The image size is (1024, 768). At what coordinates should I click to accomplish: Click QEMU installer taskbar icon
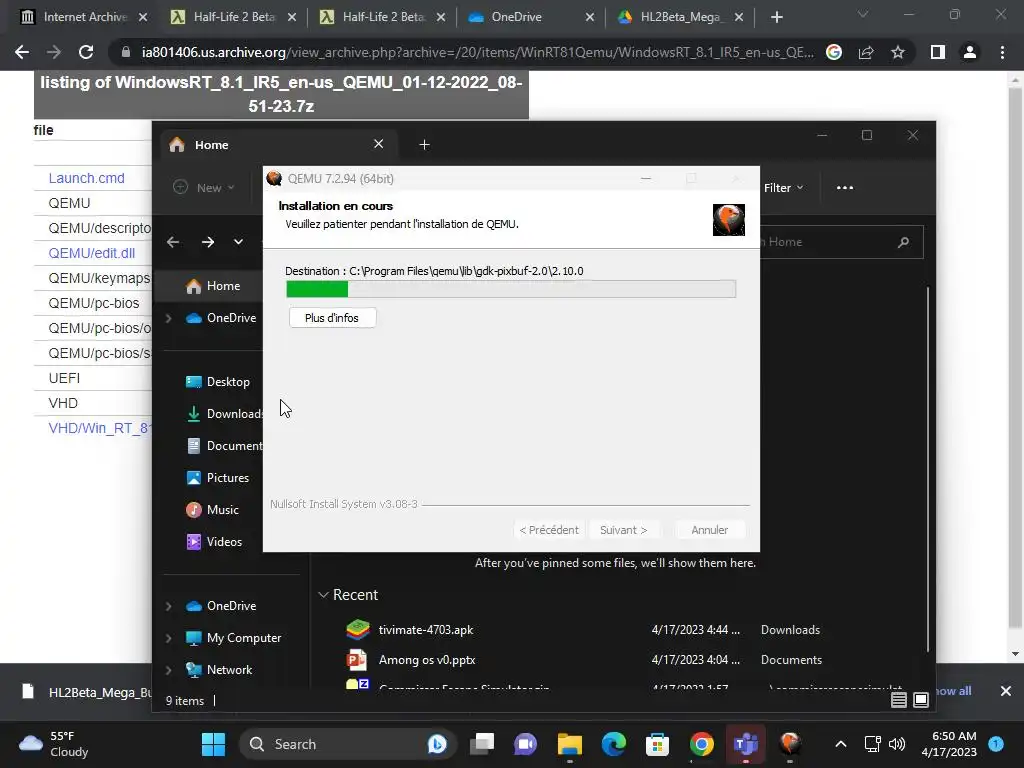pos(790,744)
